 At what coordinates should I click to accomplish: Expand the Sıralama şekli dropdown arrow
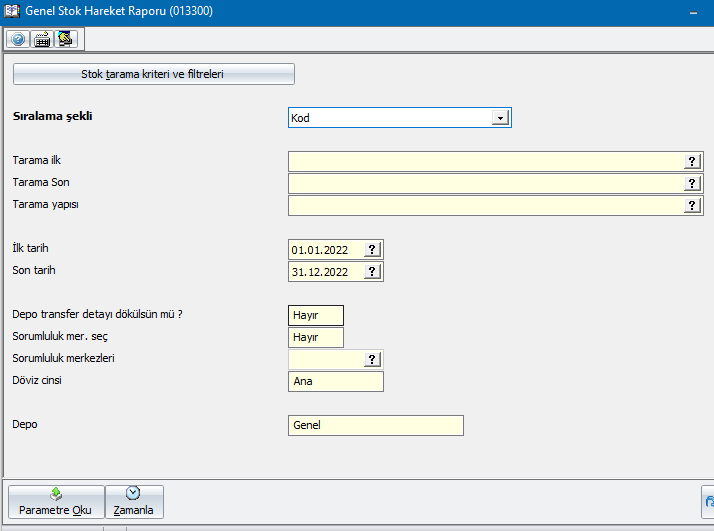tap(500, 118)
